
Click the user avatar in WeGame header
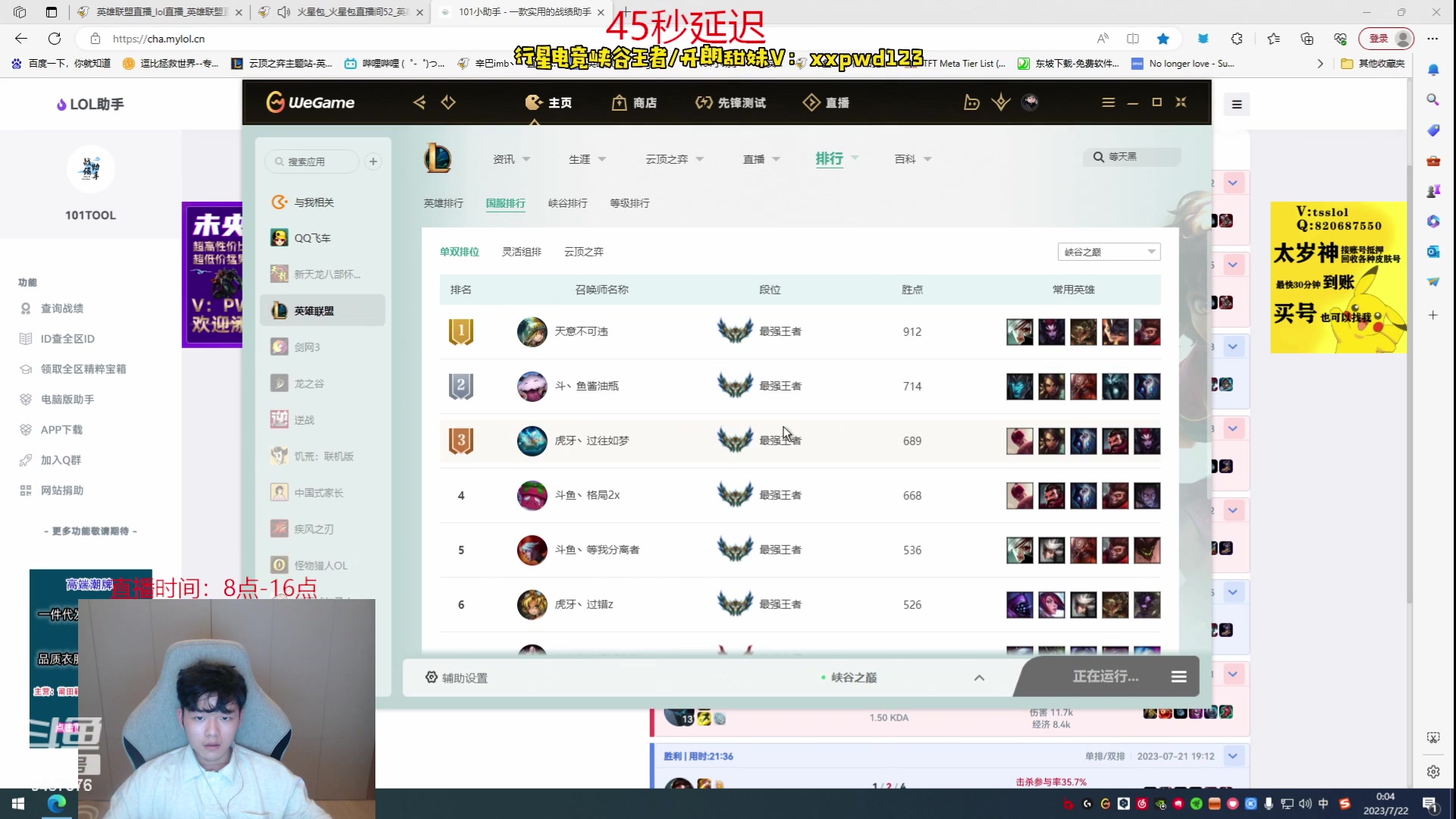pyautogui.click(x=1030, y=102)
